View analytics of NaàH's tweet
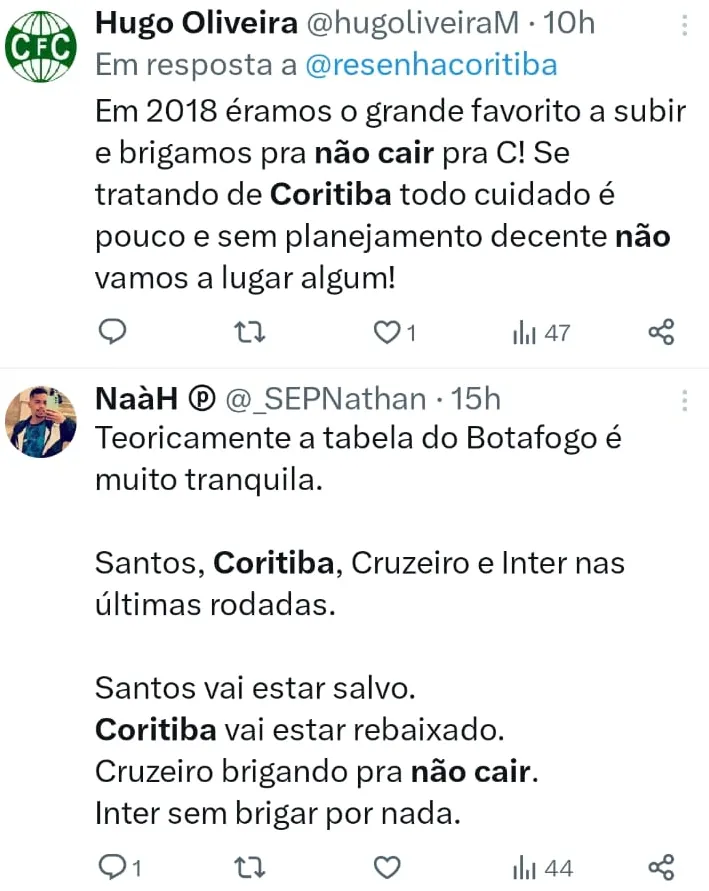The width and height of the screenshot is (709, 891). (542, 866)
